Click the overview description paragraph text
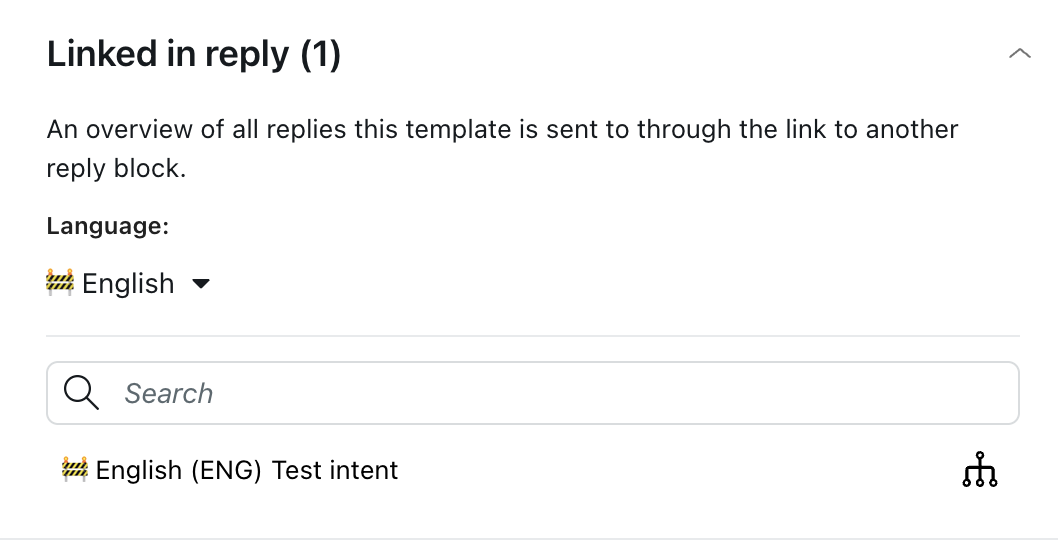The width and height of the screenshot is (1058, 541). pyautogui.click(x=502, y=148)
